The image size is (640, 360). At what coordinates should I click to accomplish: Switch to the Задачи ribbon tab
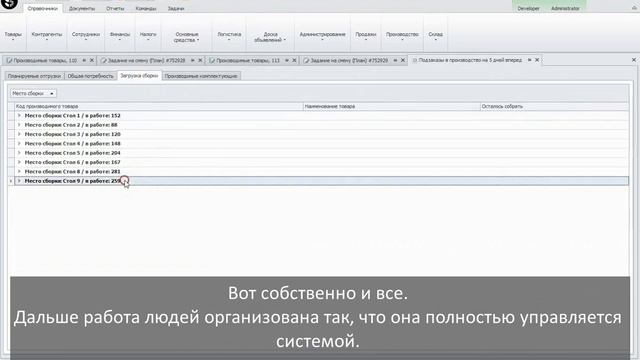(x=176, y=8)
